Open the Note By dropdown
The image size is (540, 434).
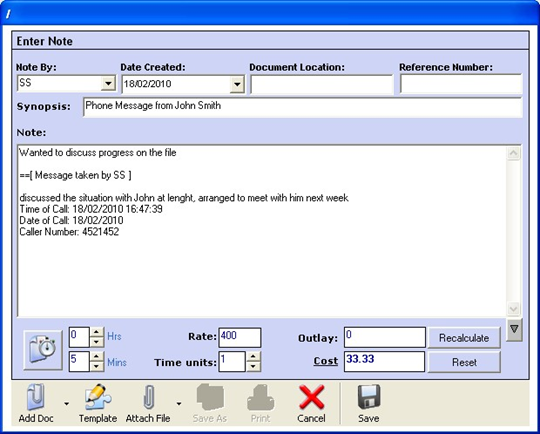[108, 83]
